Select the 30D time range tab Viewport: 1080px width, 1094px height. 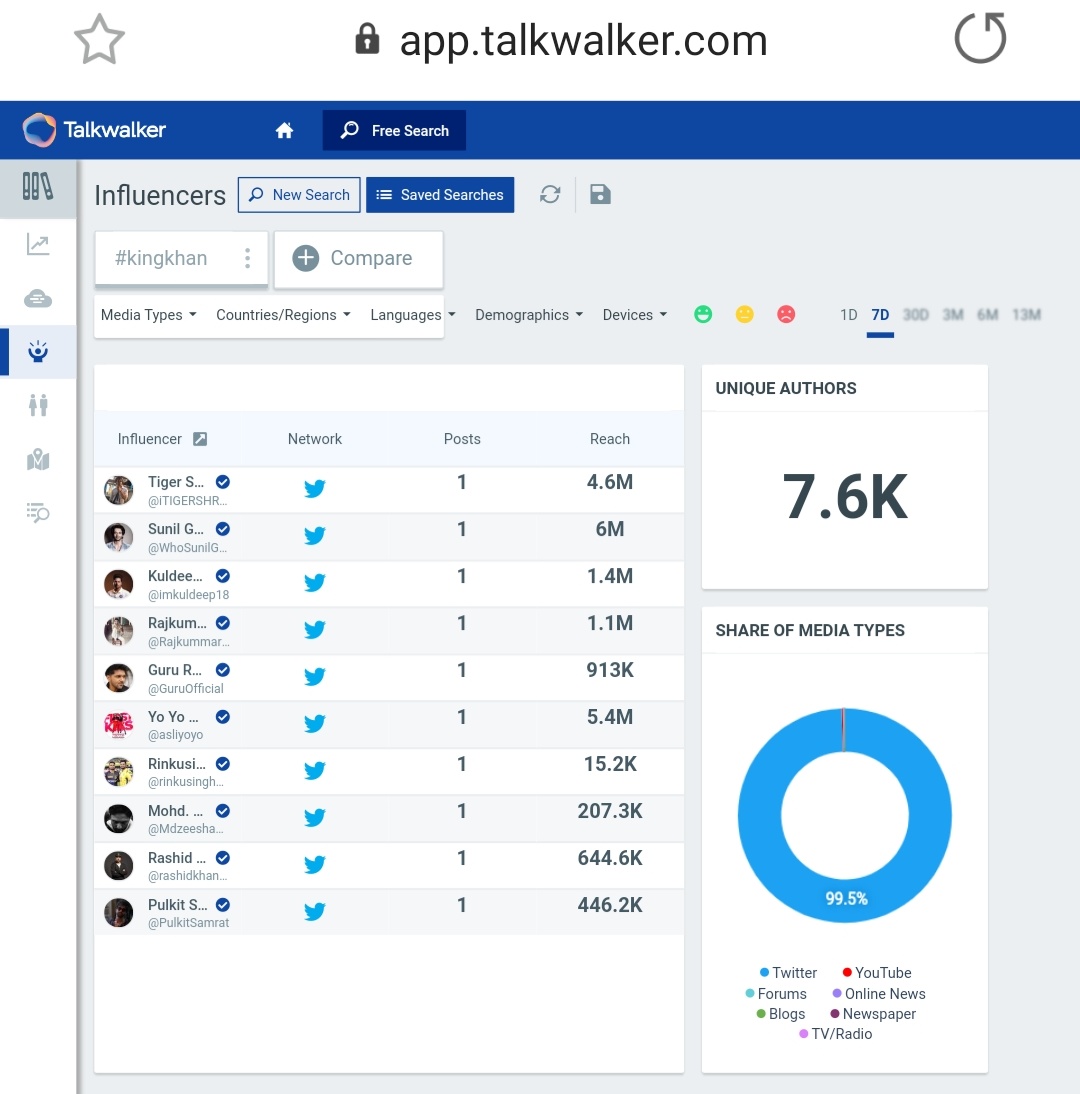tap(915, 315)
